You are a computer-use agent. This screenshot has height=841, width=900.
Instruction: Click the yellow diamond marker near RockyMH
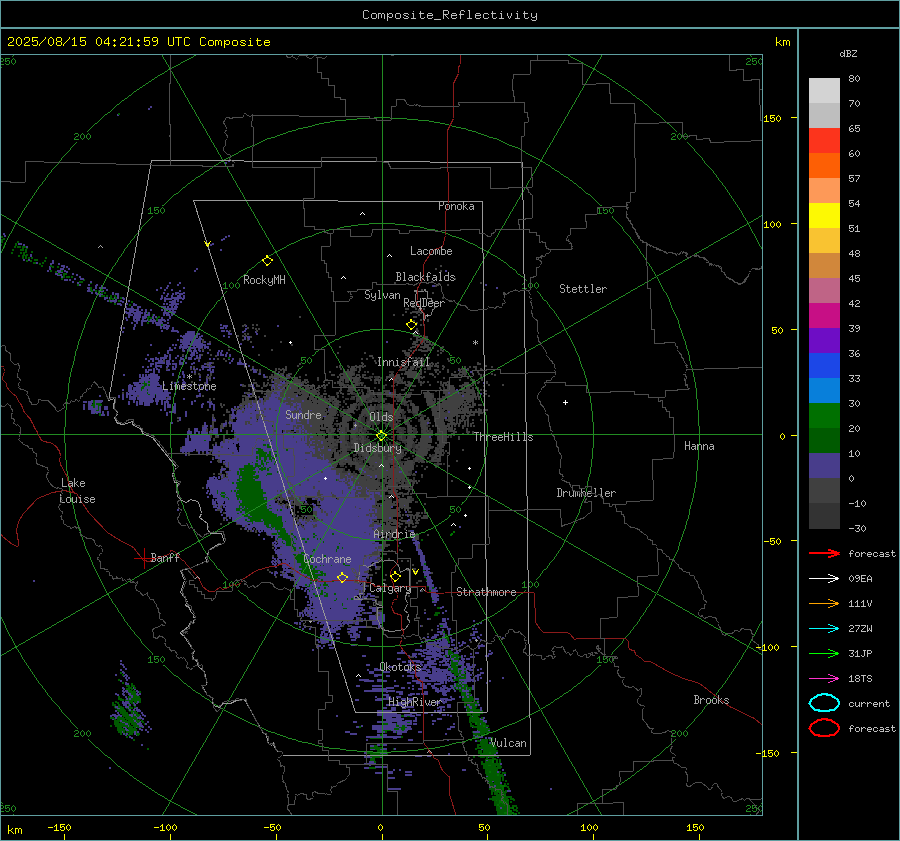[x=267, y=261]
